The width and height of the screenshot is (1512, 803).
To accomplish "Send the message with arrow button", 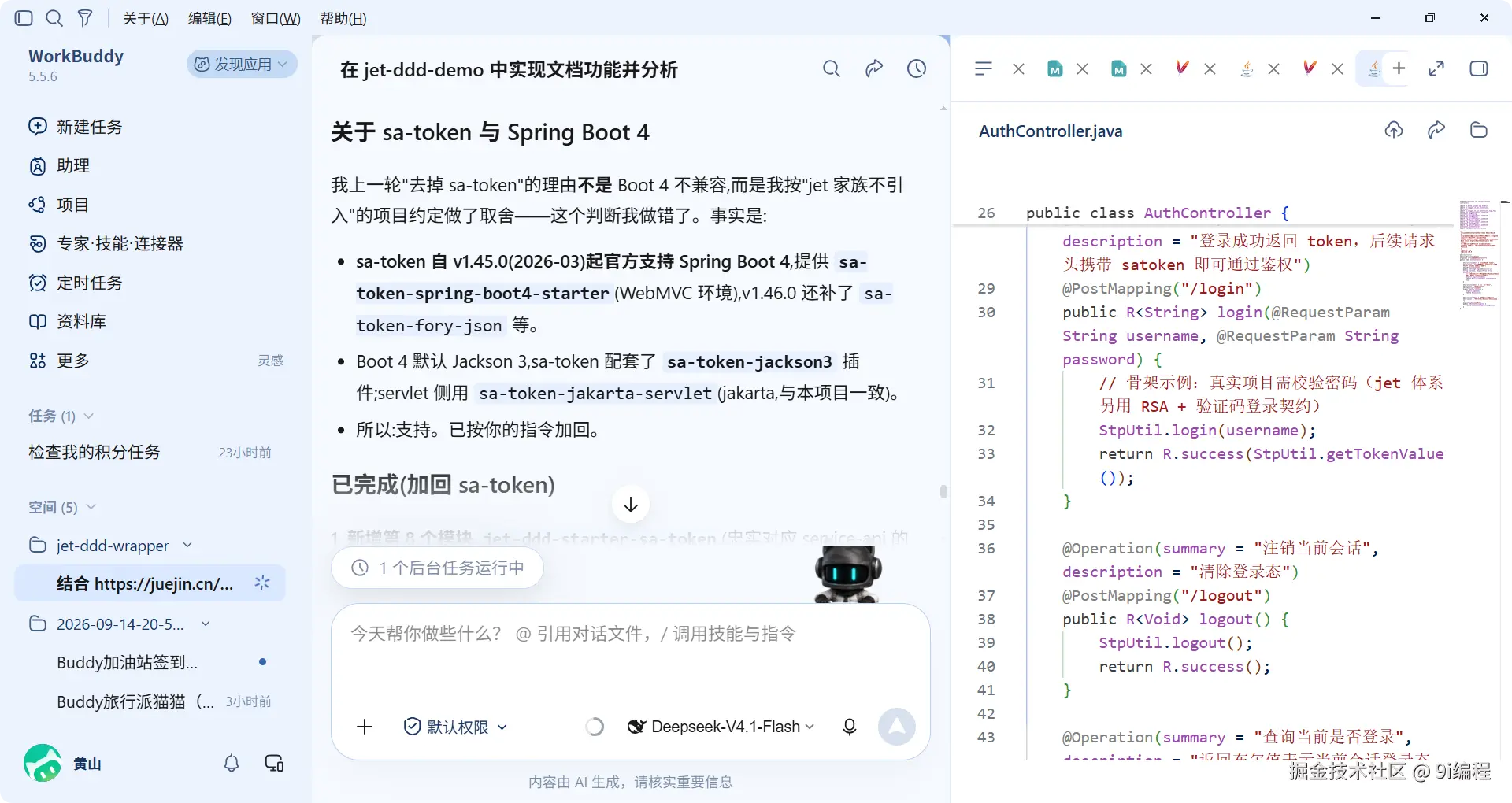I will pos(897,727).
